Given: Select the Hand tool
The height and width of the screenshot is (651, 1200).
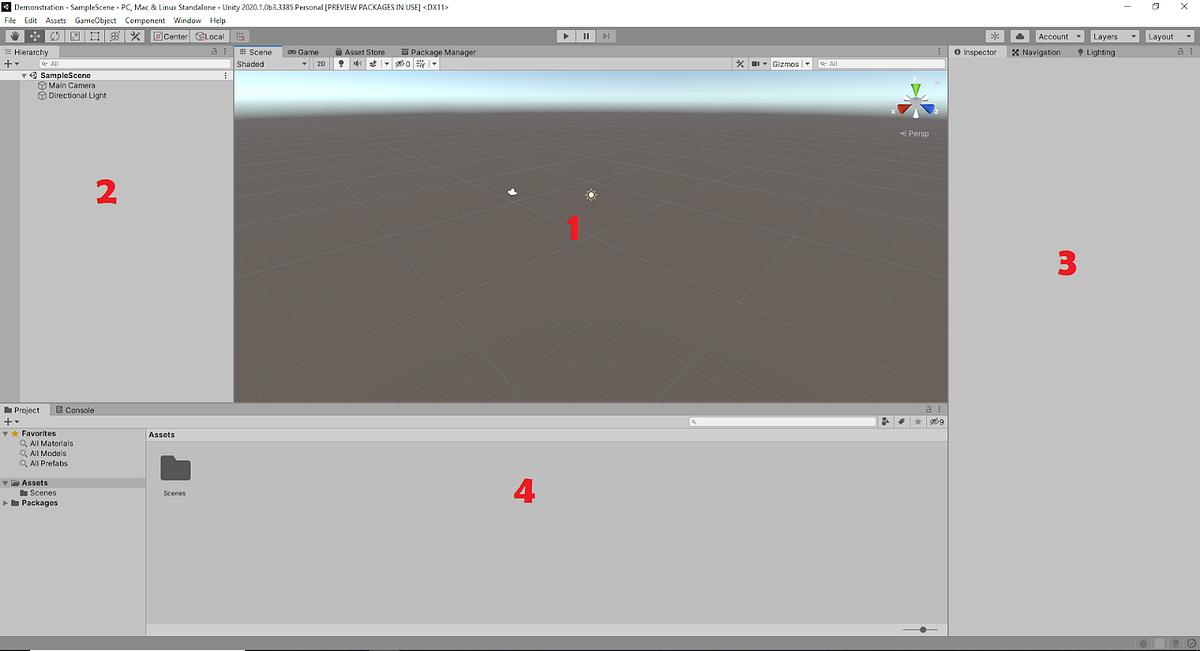Looking at the screenshot, I should [14, 36].
